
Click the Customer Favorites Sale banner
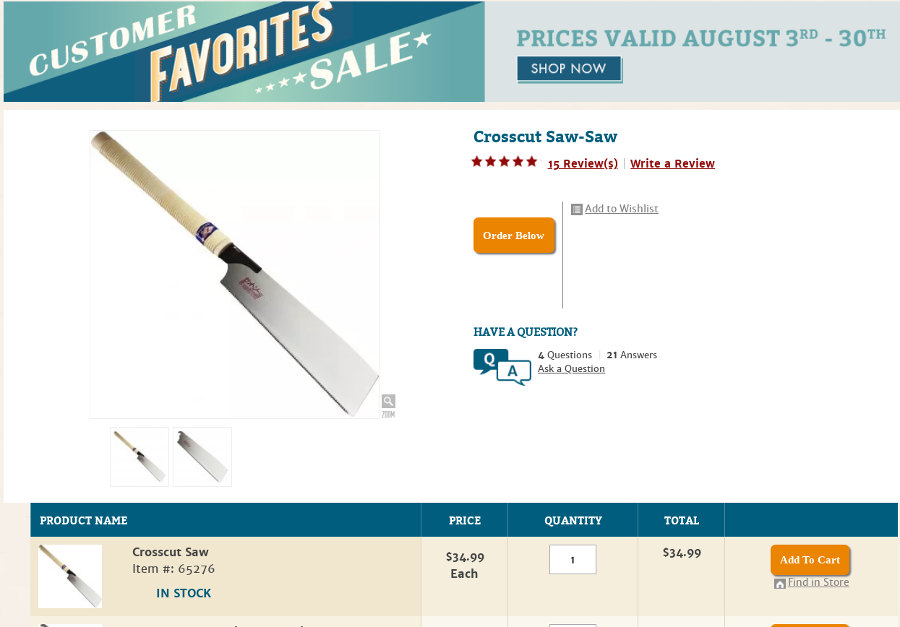[x=244, y=52]
